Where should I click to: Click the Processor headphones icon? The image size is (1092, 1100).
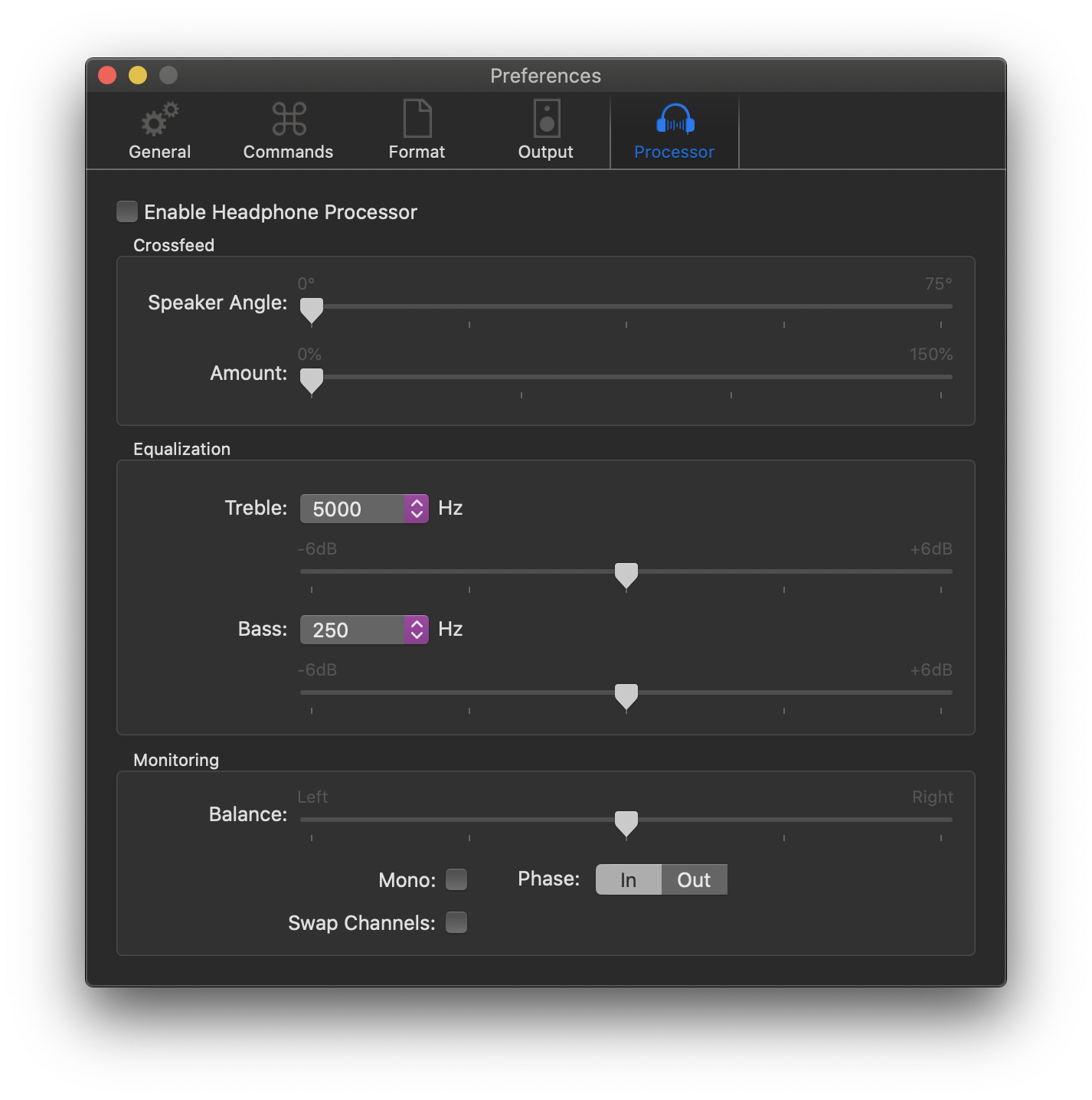point(675,120)
